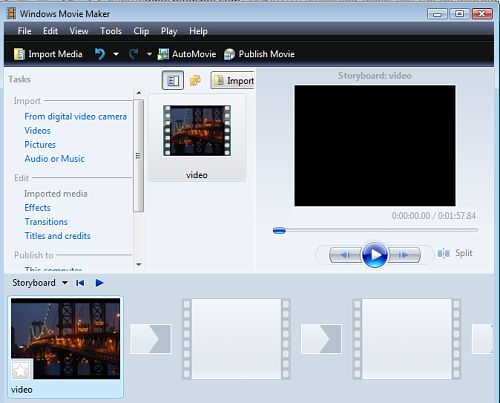Select the video clip on the storyboard
The width and height of the screenshot is (500, 403).
[x=65, y=347]
